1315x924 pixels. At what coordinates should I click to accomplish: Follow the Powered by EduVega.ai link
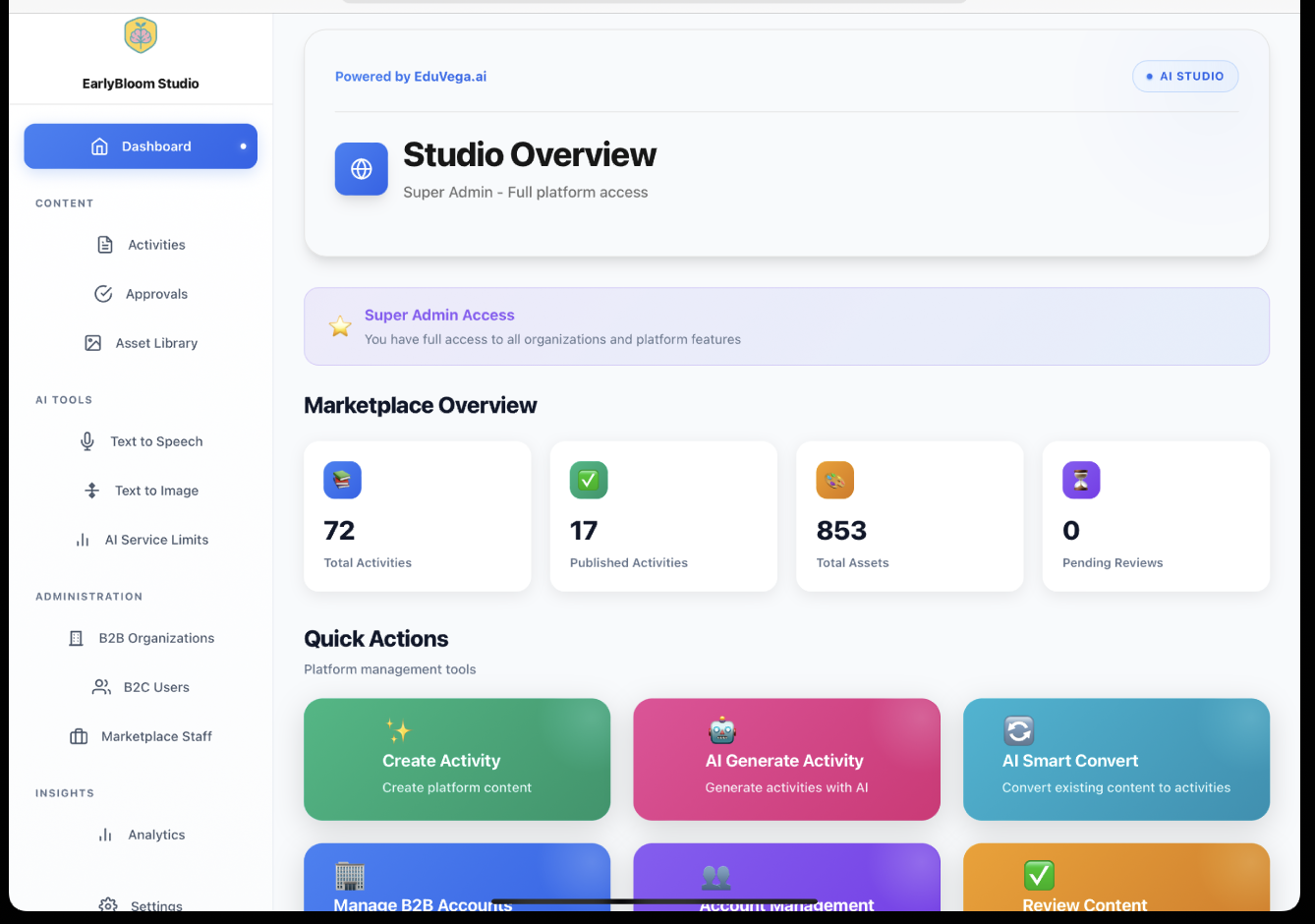(411, 77)
